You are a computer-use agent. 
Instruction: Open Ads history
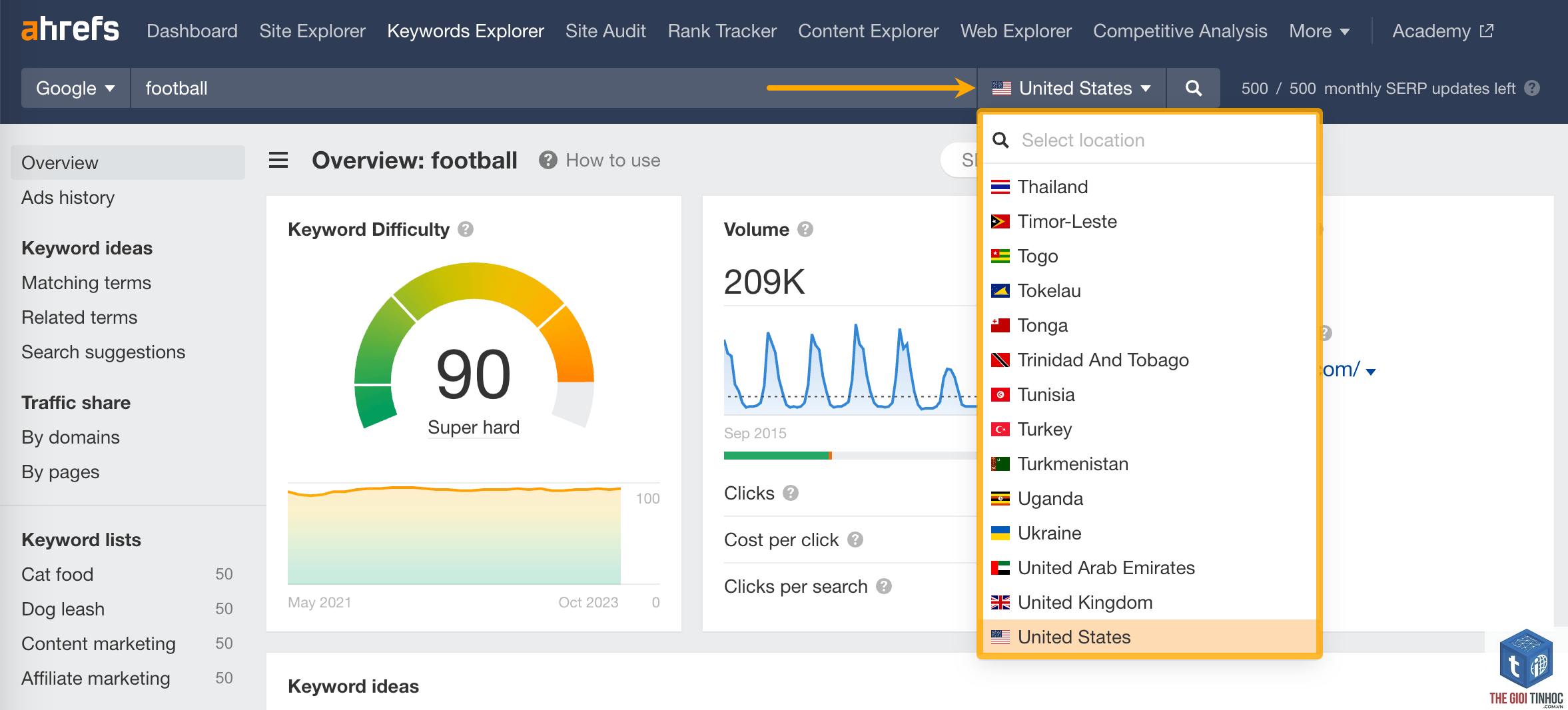click(68, 197)
